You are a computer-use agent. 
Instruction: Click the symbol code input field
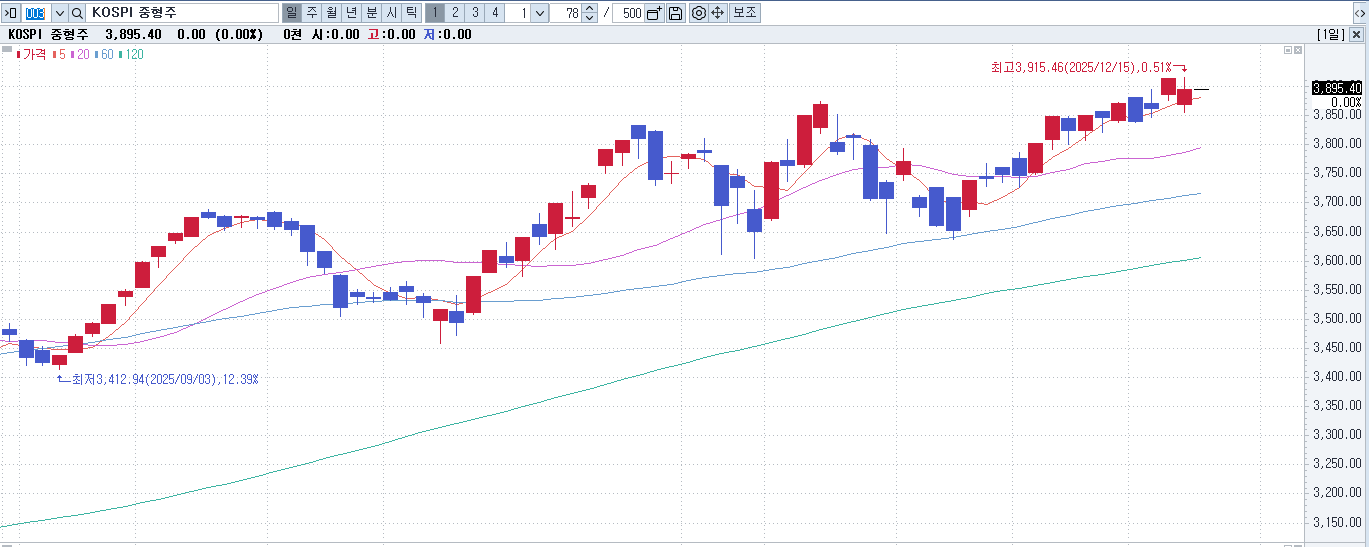point(35,13)
